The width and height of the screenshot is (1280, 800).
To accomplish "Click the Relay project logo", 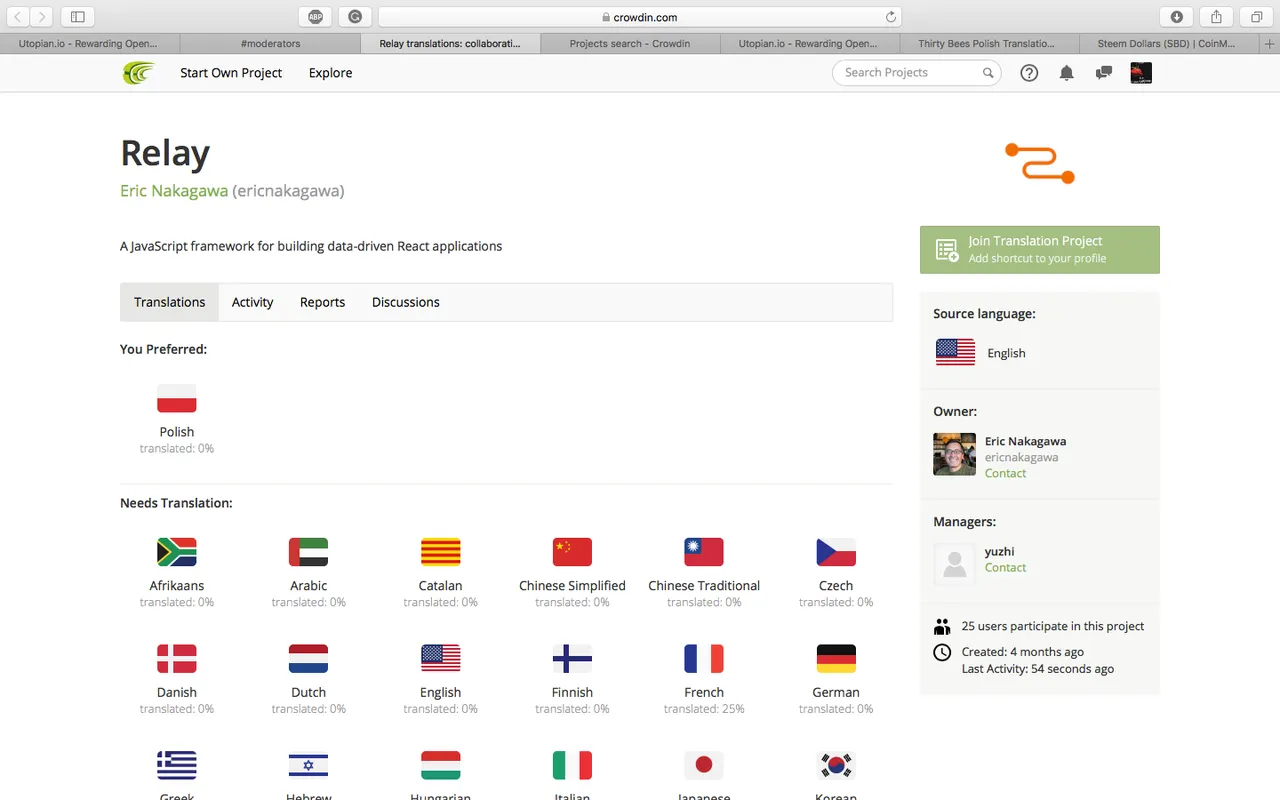I will 1040,163.
